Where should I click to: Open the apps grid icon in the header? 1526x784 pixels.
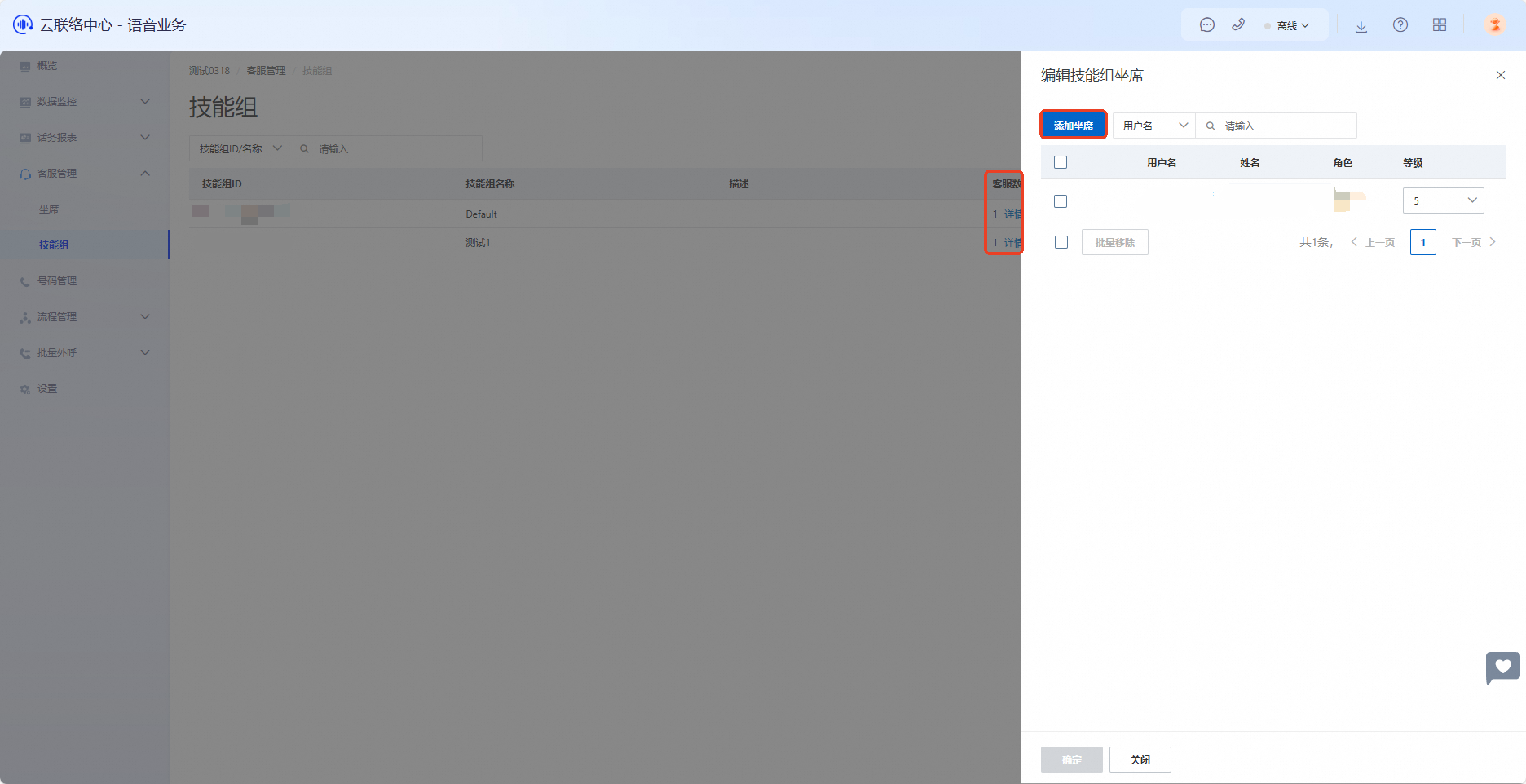(1440, 25)
